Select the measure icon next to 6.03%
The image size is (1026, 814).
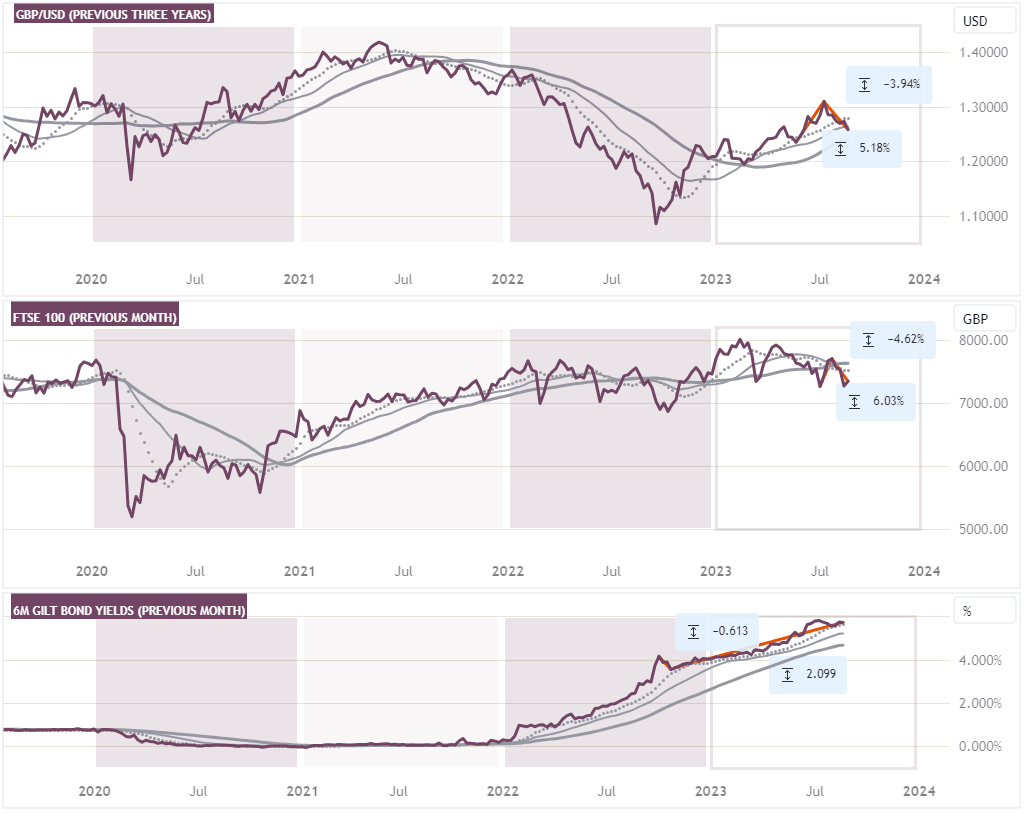(854, 401)
